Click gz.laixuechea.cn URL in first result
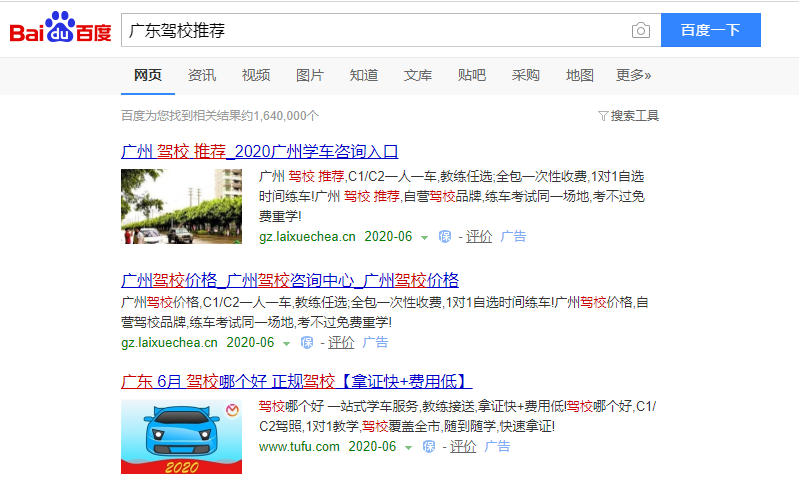 (307, 237)
